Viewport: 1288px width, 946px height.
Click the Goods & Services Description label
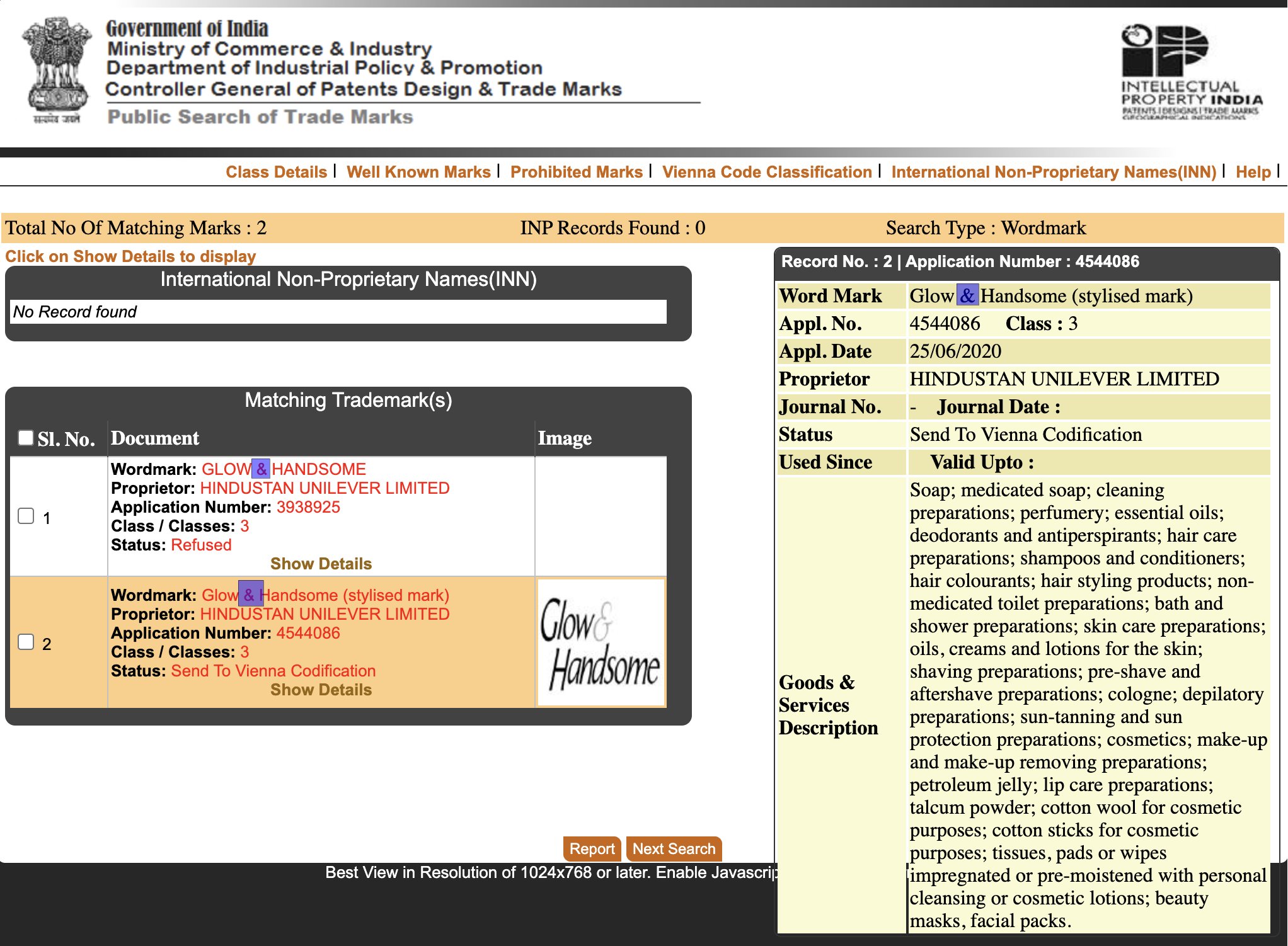click(828, 705)
